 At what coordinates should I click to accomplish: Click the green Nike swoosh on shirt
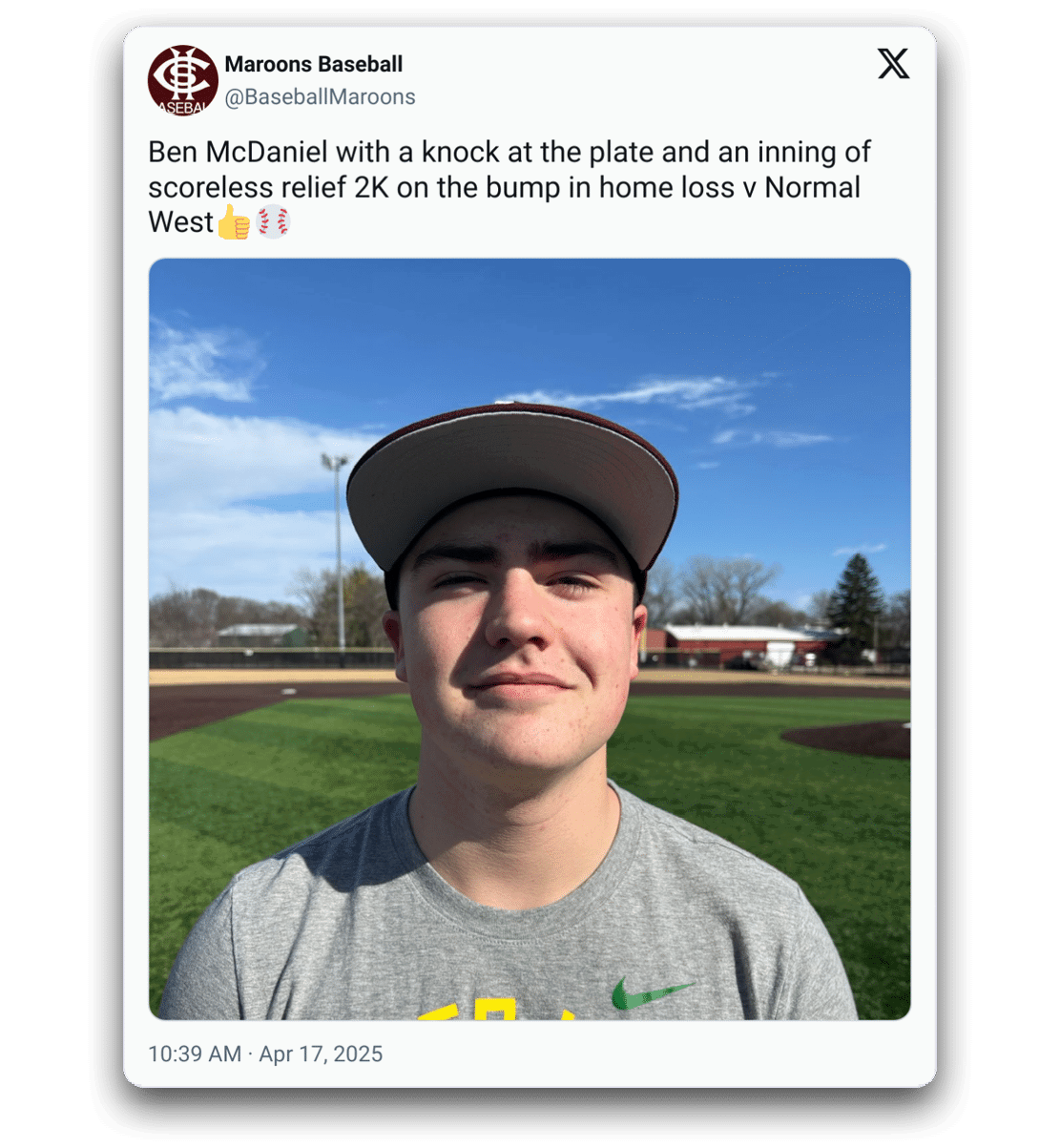point(651,992)
